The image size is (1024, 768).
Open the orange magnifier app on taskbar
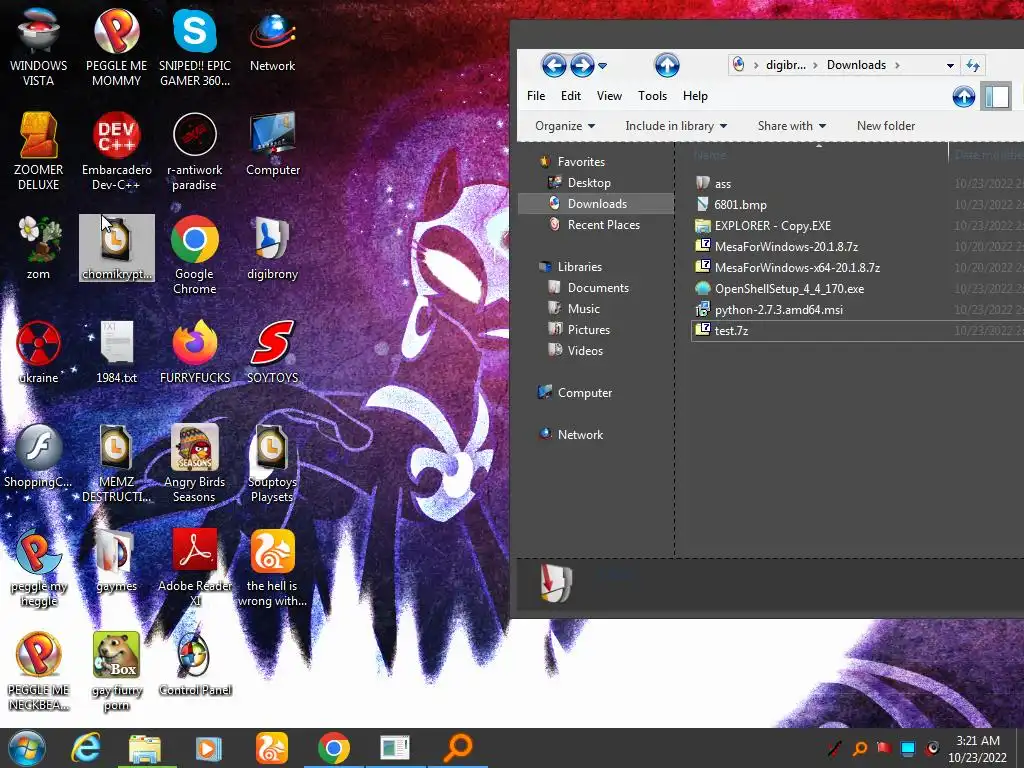point(458,748)
